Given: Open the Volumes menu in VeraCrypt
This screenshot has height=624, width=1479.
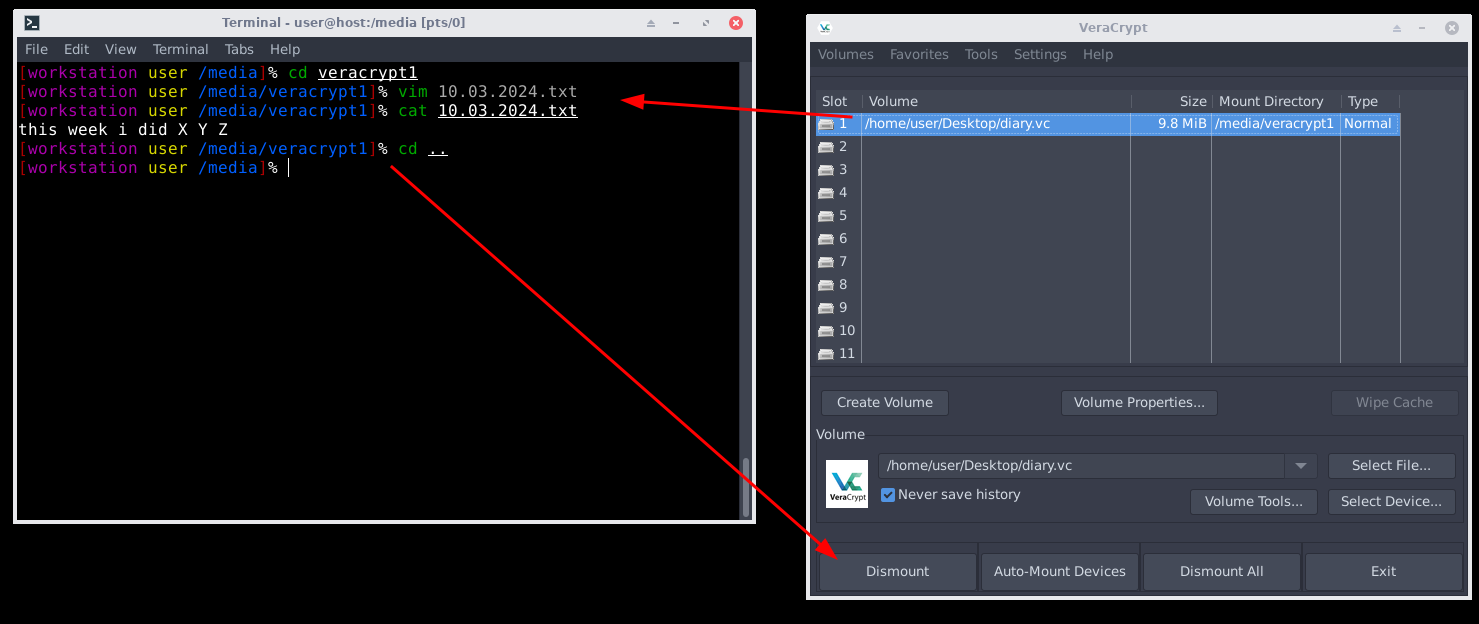Looking at the screenshot, I should pyautogui.click(x=846, y=55).
